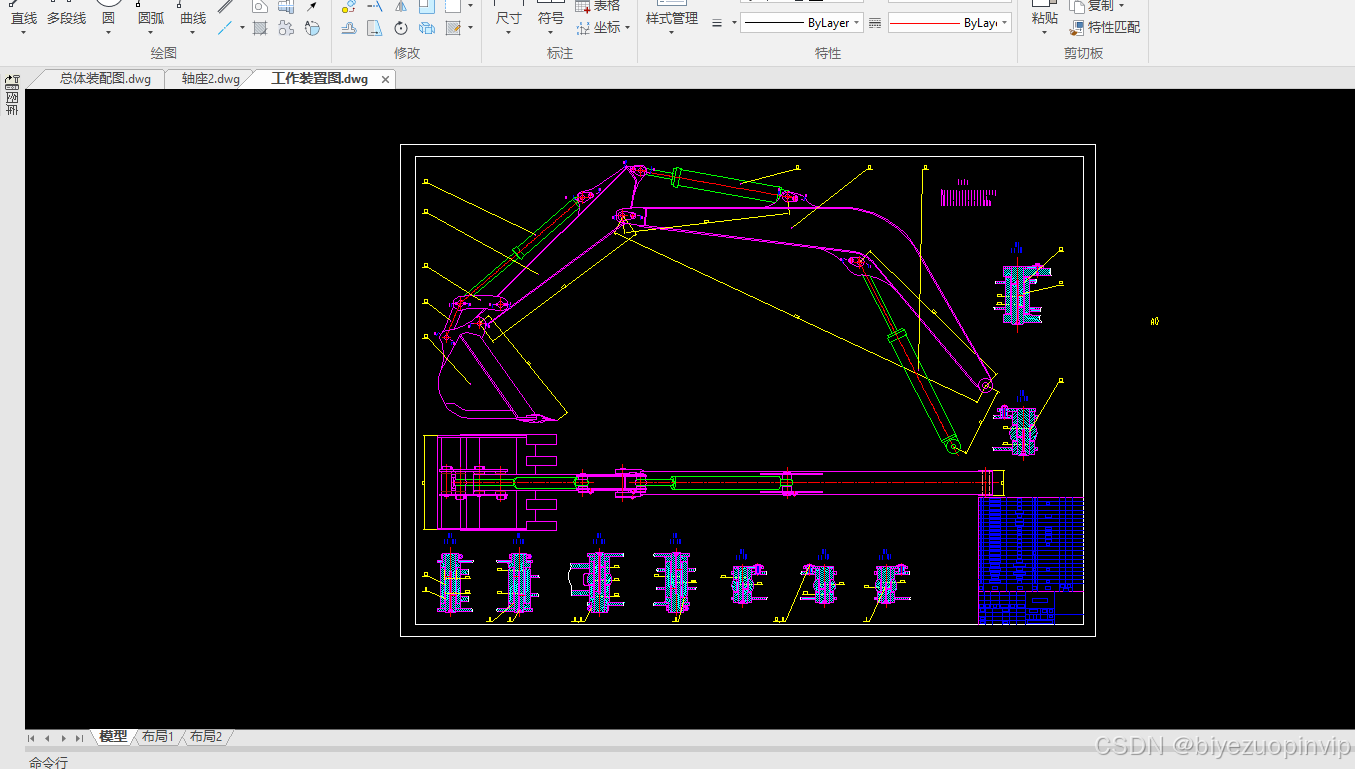Screen dimensions: 1355x769
Task: Open the hatch edit dropdown arrow in the modify panel
Action: point(469,28)
